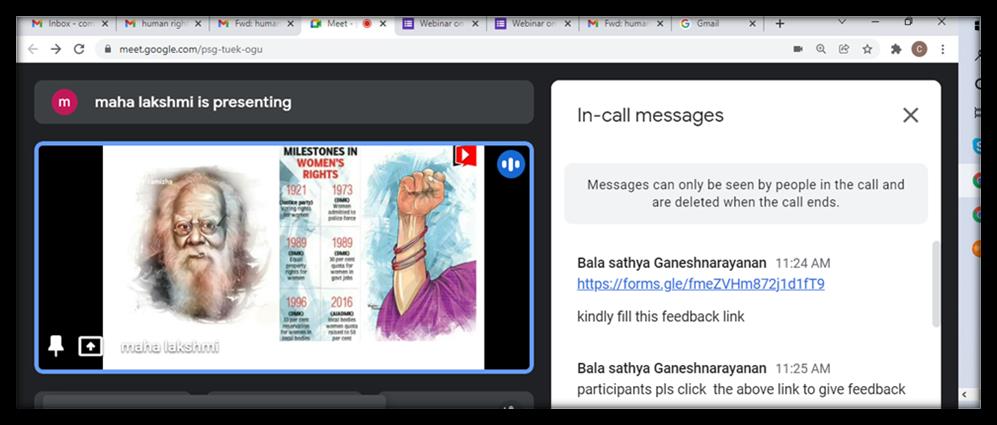The width and height of the screenshot is (997, 425).
Task: Close the Meet tab
Action: coord(383,24)
